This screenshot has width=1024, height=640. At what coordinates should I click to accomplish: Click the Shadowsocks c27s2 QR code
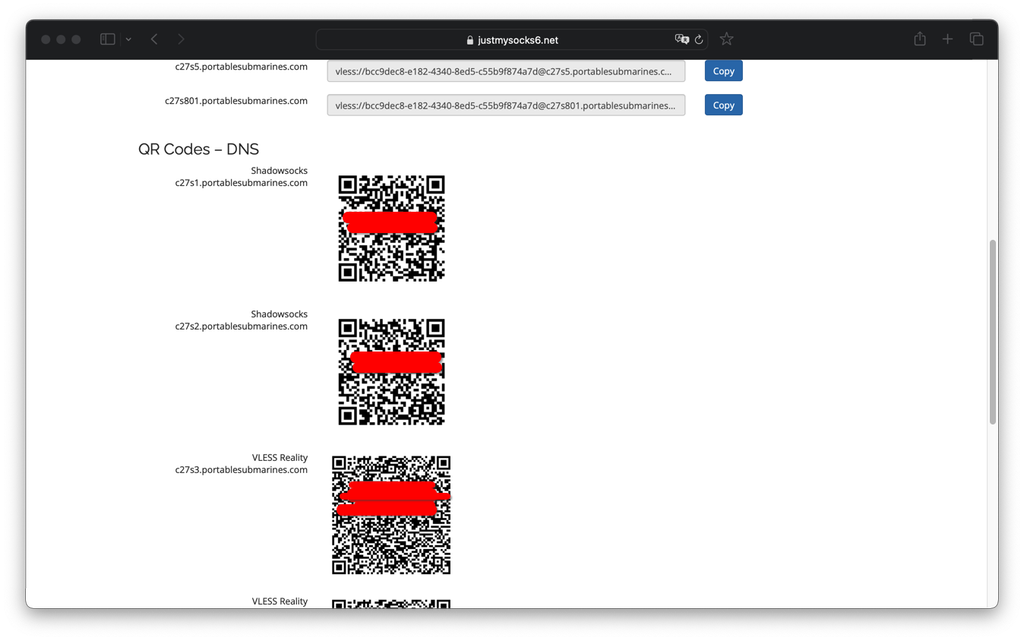391,372
